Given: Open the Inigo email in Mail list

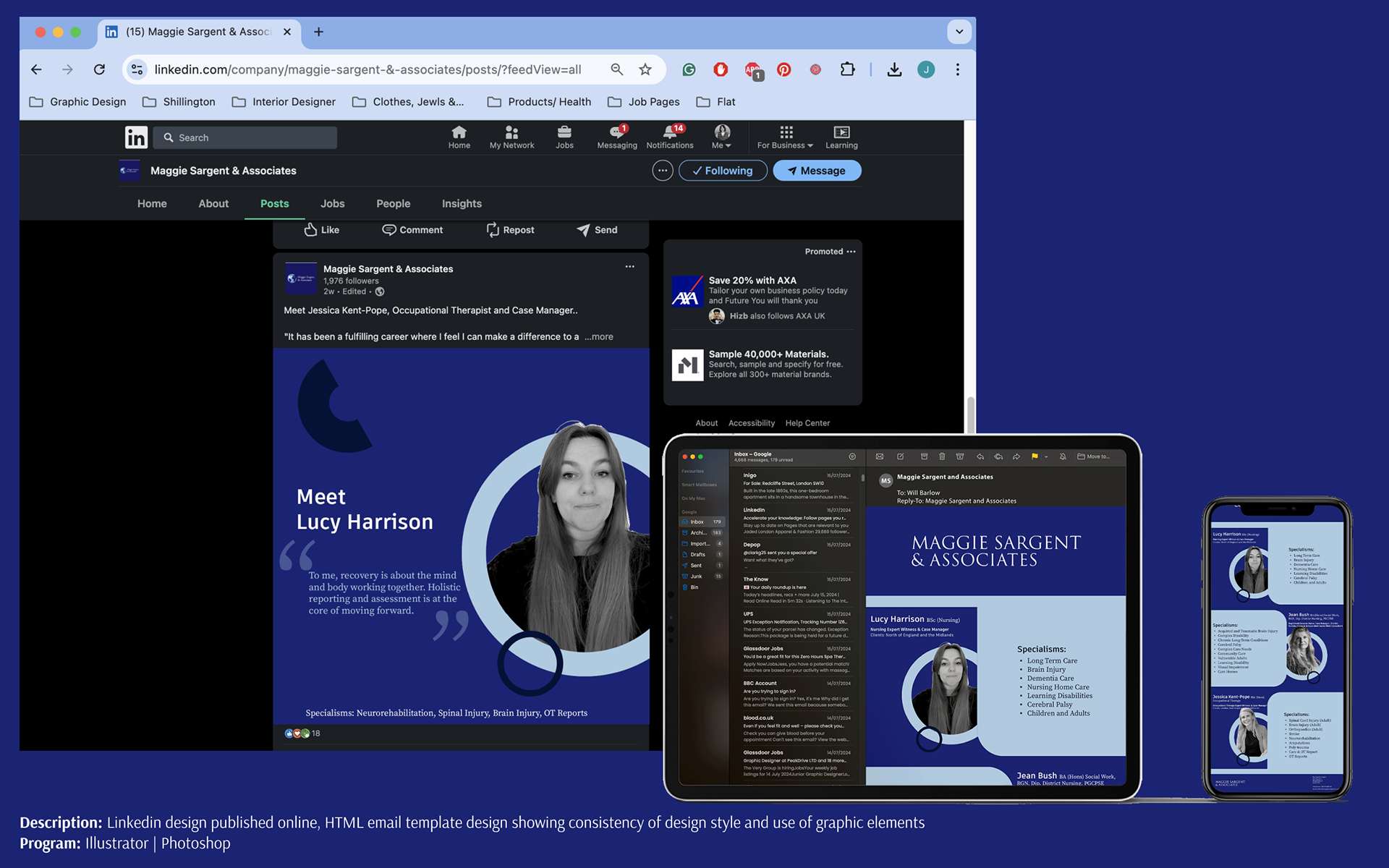Looking at the screenshot, I should tap(796, 486).
